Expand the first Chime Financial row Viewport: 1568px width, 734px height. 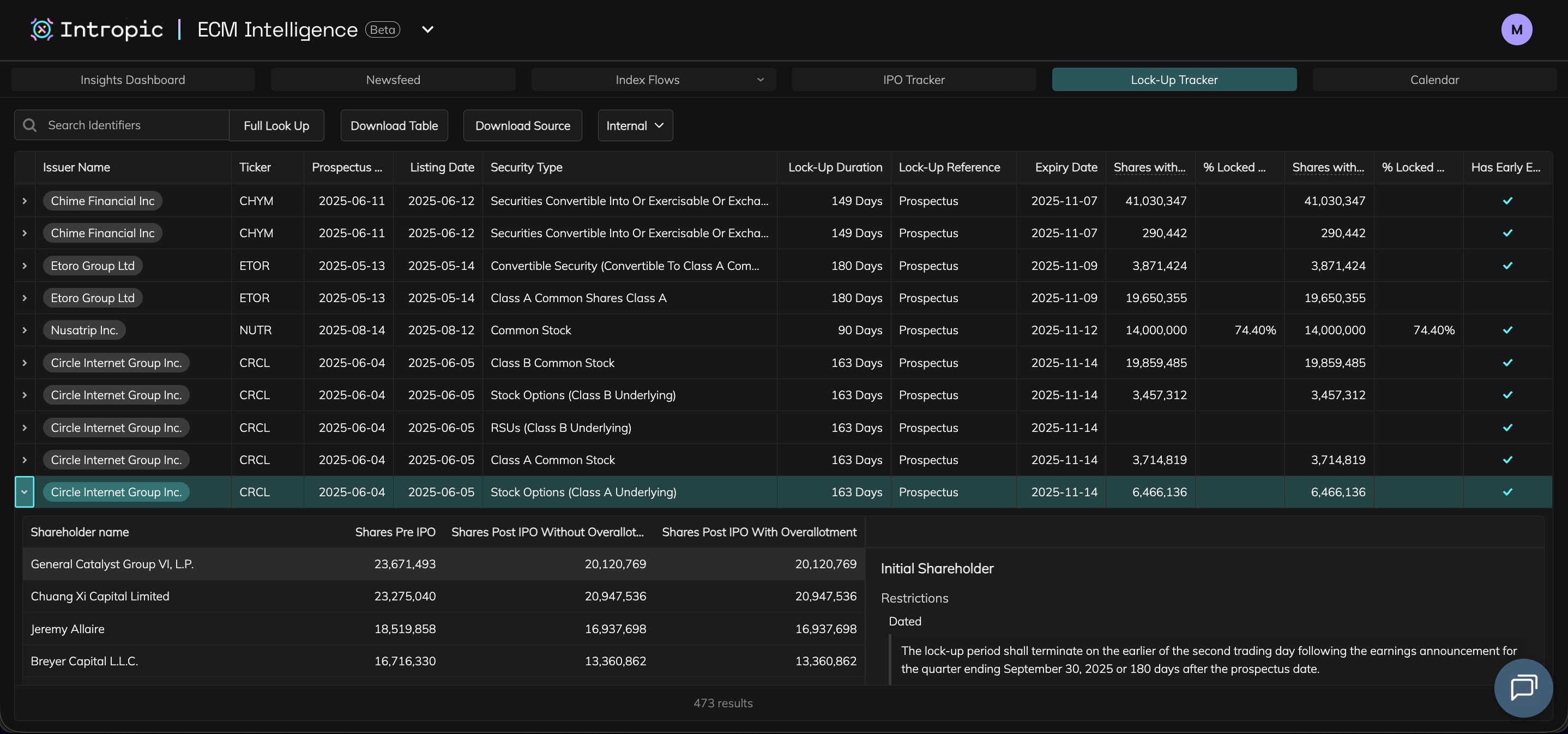25,201
